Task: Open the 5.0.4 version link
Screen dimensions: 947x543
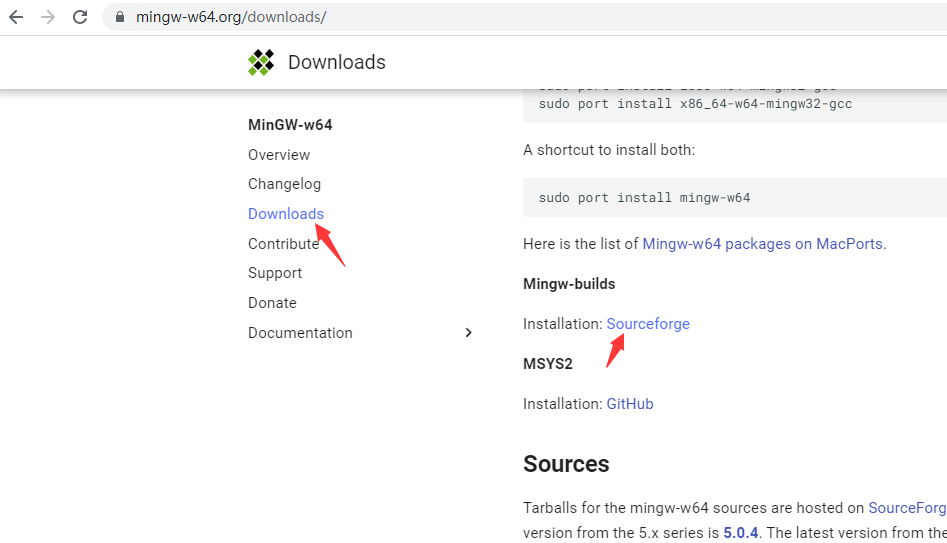Action: 740,533
